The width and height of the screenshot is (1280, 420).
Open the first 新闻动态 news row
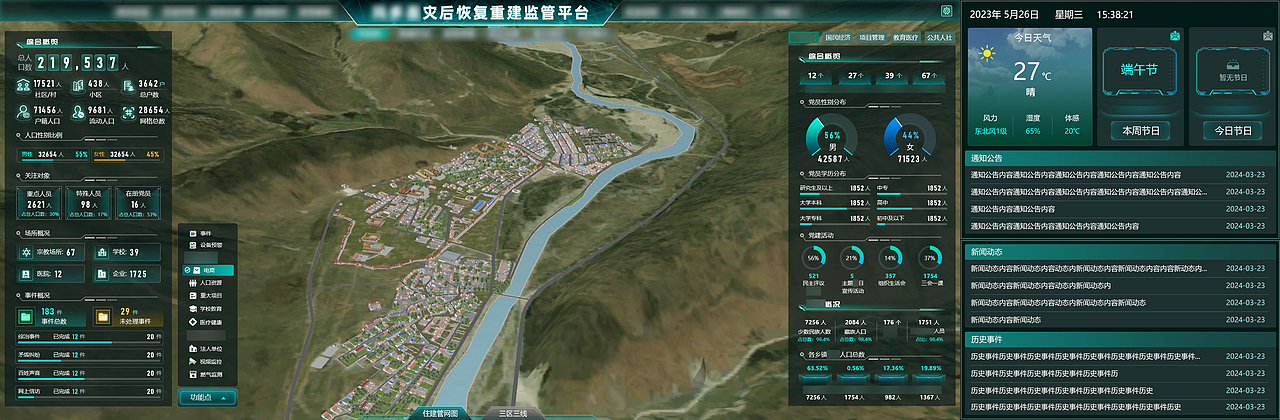(x=1119, y=268)
